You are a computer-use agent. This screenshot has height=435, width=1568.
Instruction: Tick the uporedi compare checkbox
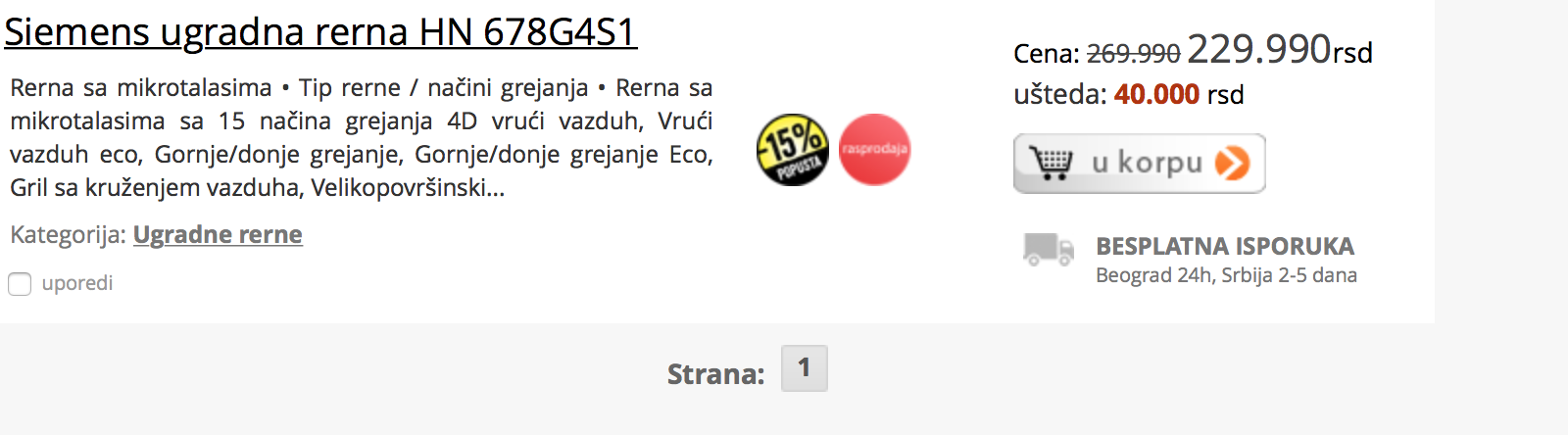(x=20, y=284)
